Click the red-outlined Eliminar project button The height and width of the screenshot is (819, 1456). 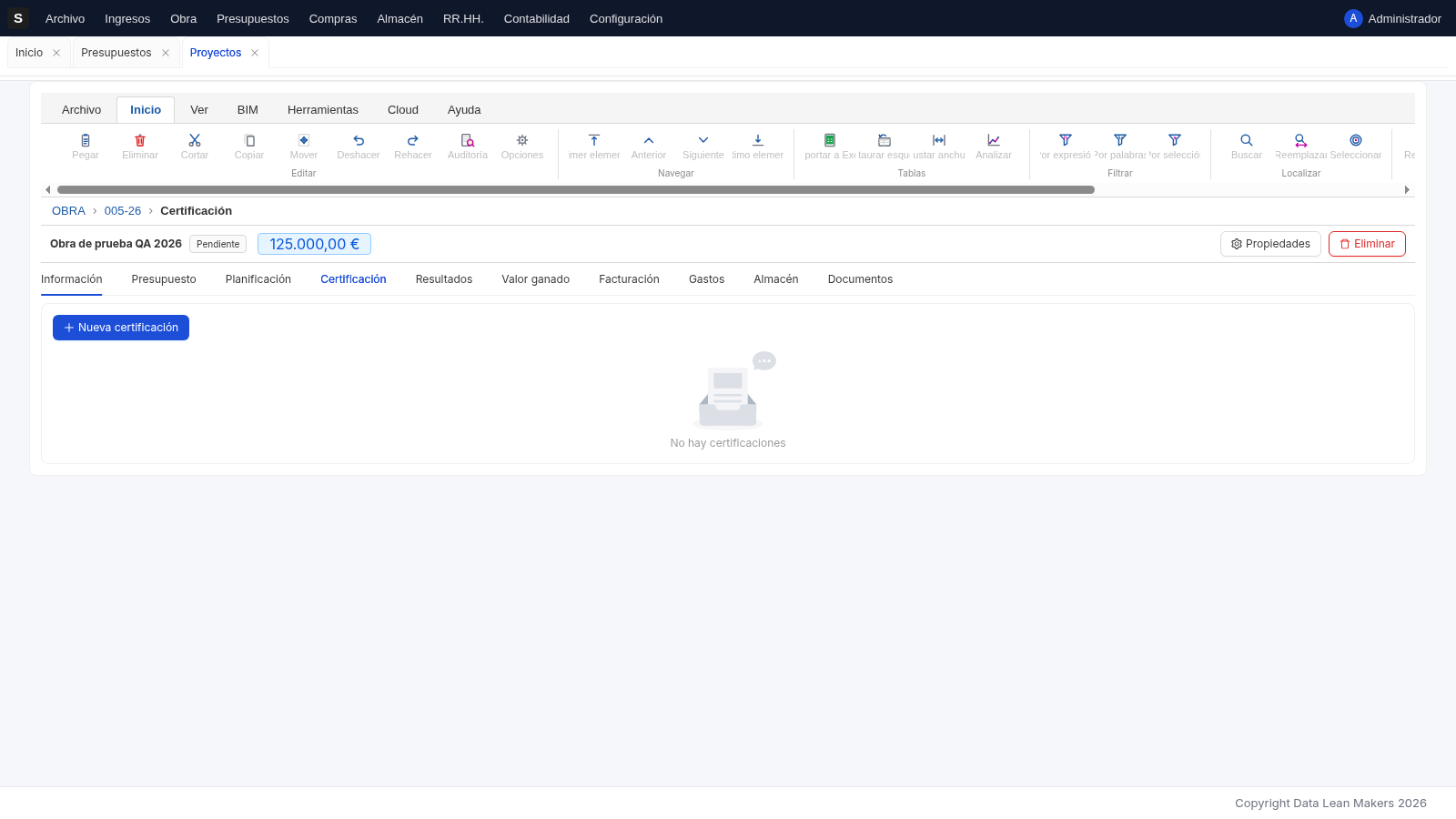click(x=1367, y=244)
